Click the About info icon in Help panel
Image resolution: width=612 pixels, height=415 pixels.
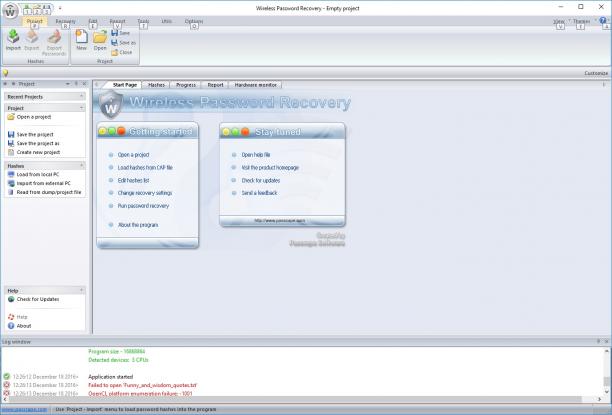point(11,326)
